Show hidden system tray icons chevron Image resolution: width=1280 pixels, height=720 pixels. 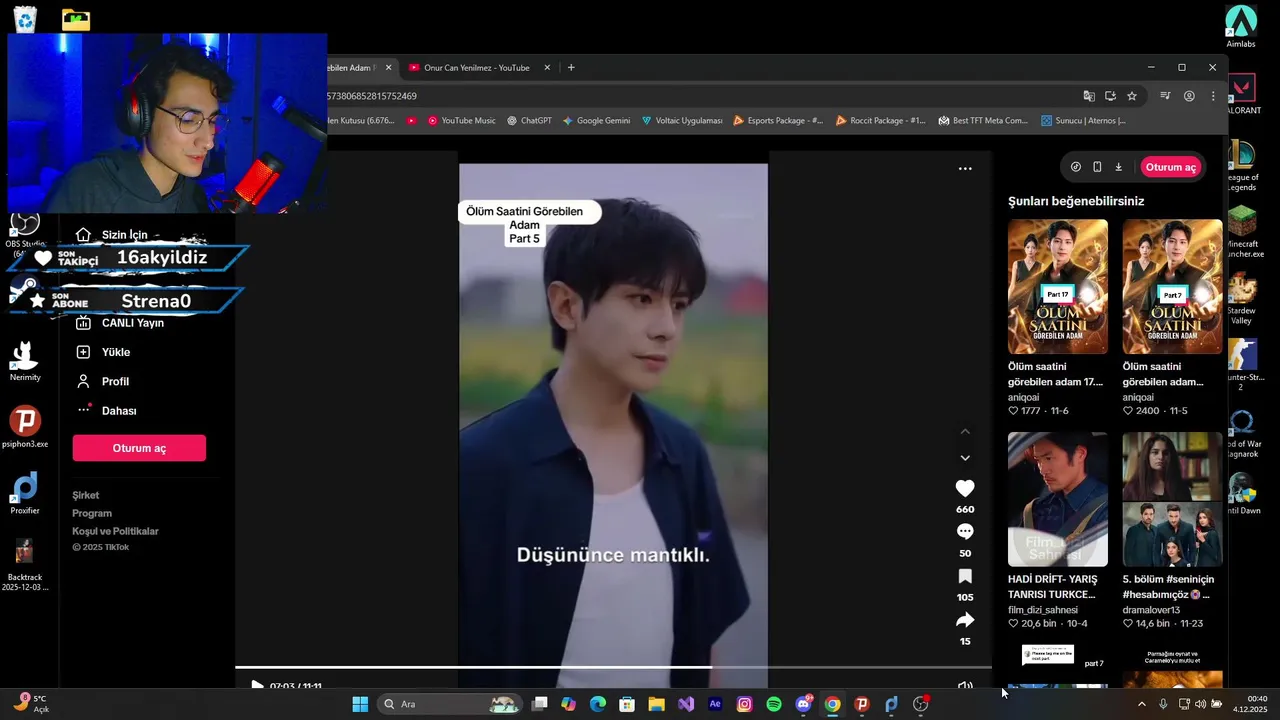(1142, 704)
